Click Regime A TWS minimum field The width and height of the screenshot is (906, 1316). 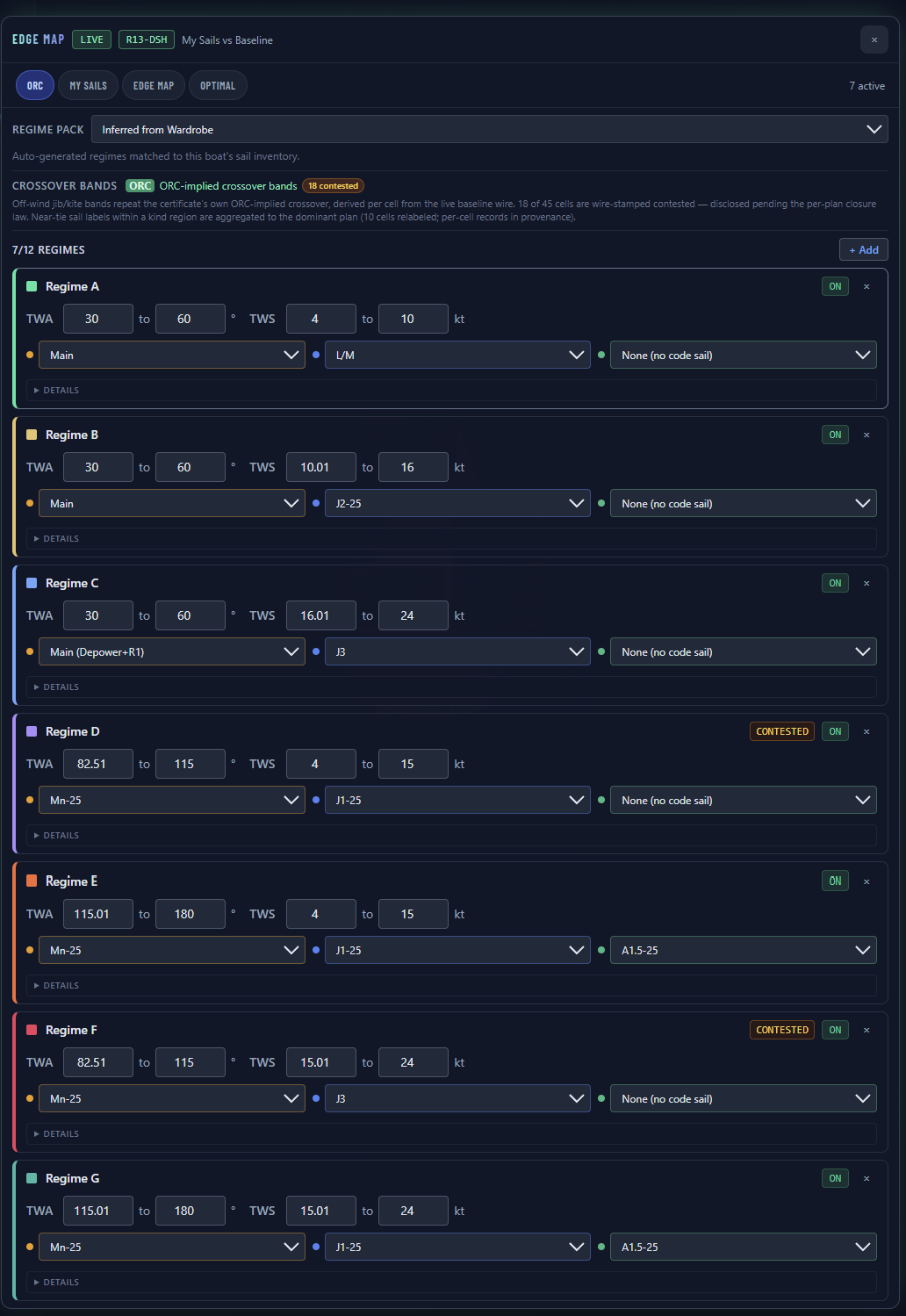coord(321,319)
